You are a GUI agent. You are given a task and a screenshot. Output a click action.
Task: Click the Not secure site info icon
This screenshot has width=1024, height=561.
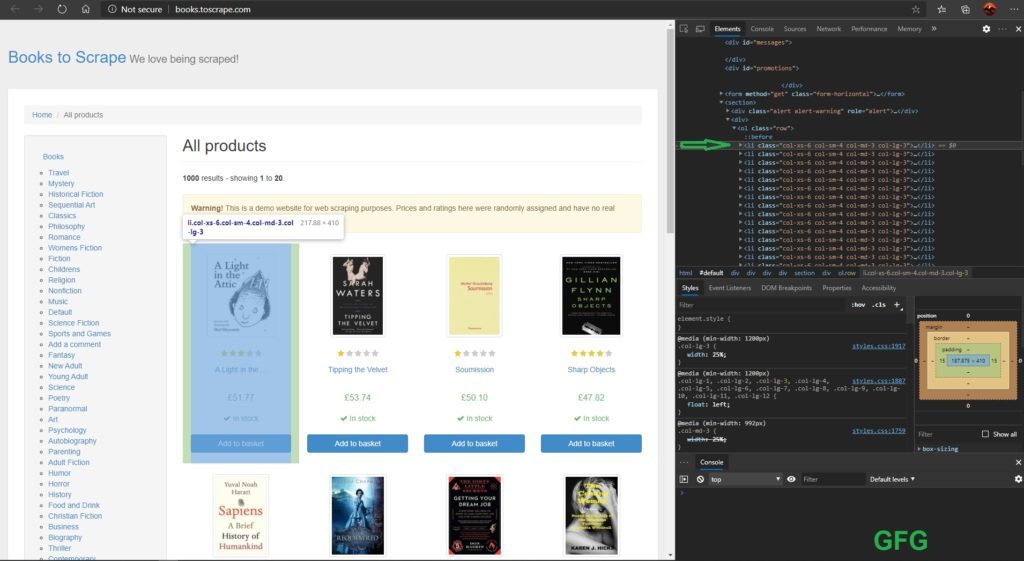tap(112, 9)
